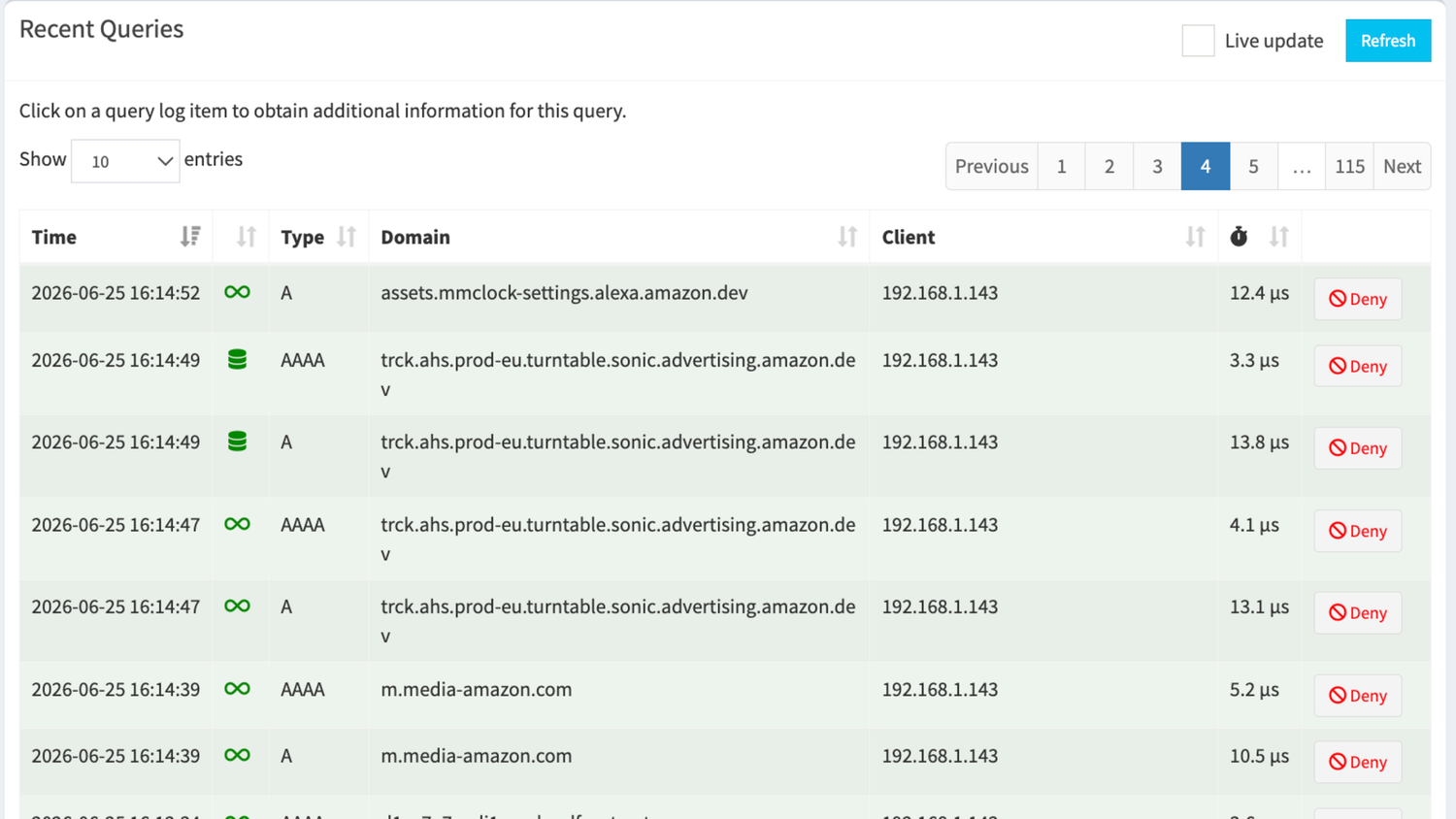Go to page 2 of the query log
The height and width of the screenshot is (819, 1456).
point(1109,166)
